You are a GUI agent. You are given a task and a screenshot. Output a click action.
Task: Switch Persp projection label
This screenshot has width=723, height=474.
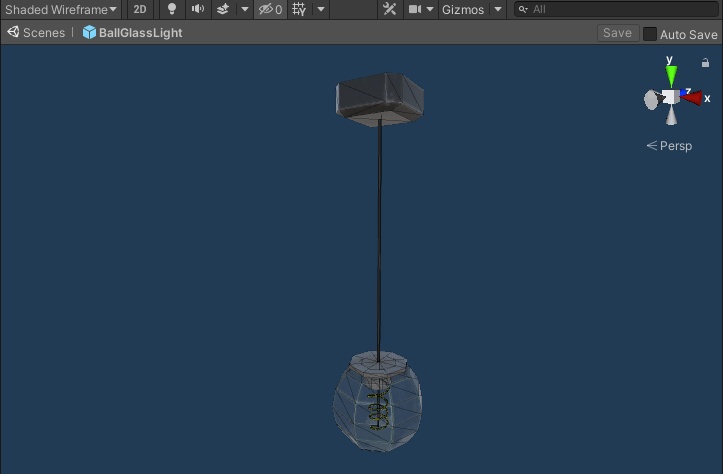(x=670, y=146)
